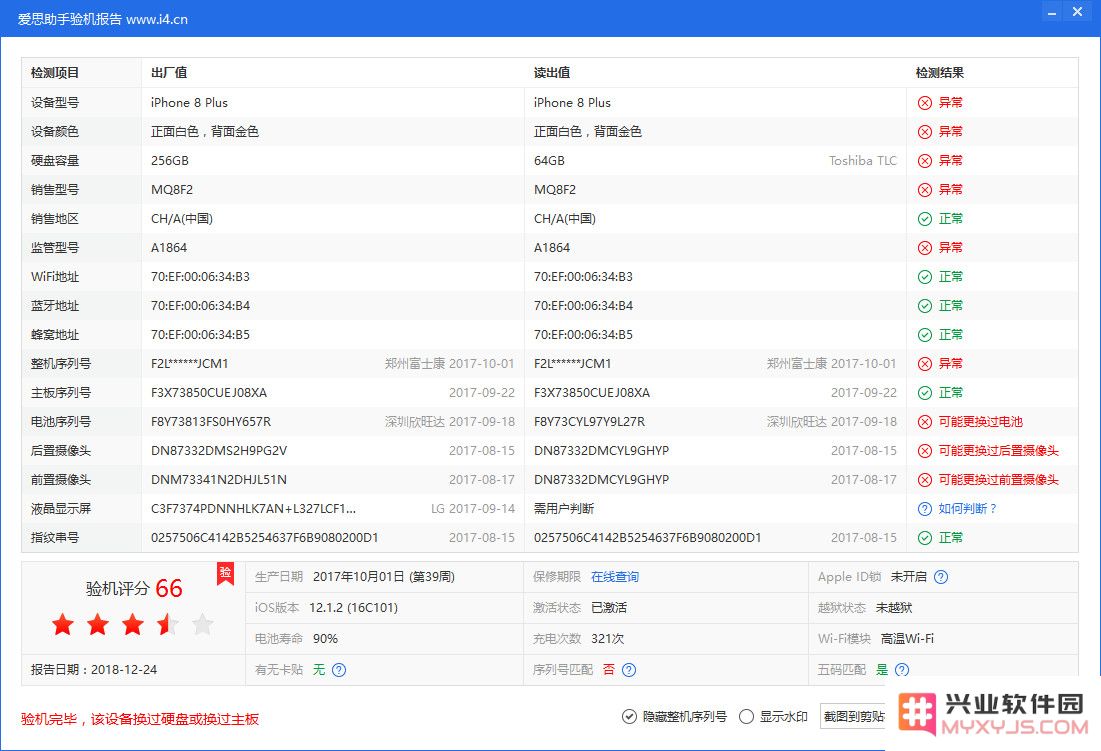The image size is (1101, 751).
Task: Click the score 66 value
Action: (x=169, y=588)
